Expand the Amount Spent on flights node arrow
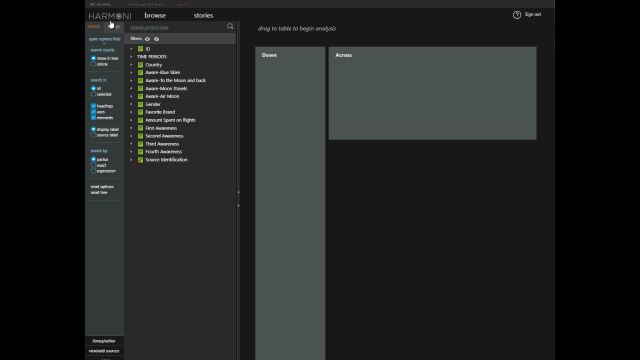The height and width of the screenshot is (360, 640). tap(131, 120)
